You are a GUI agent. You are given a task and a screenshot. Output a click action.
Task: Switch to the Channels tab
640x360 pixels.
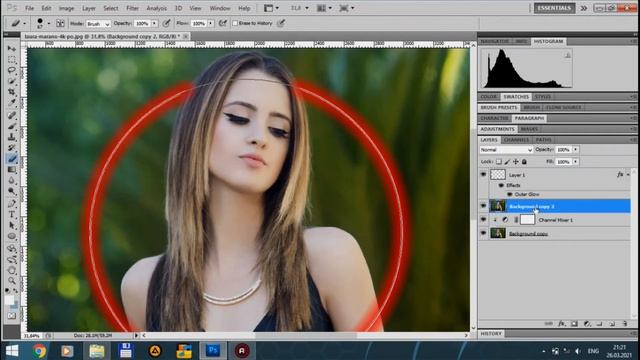point(516,140)
